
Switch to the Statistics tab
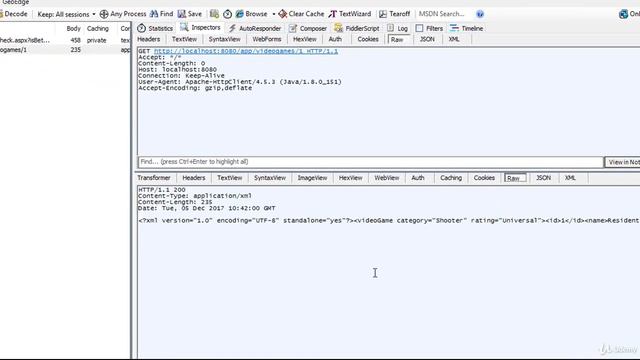pyautogui.click(x=155, y=28)
